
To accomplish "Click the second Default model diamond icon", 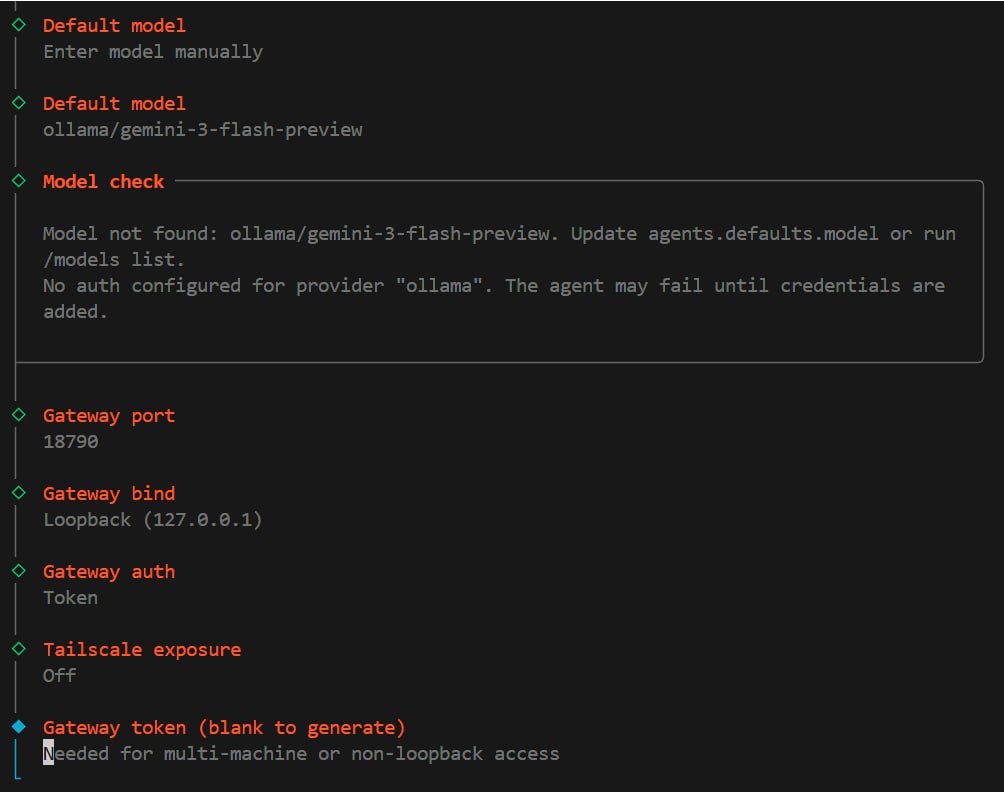I will 17,103.
